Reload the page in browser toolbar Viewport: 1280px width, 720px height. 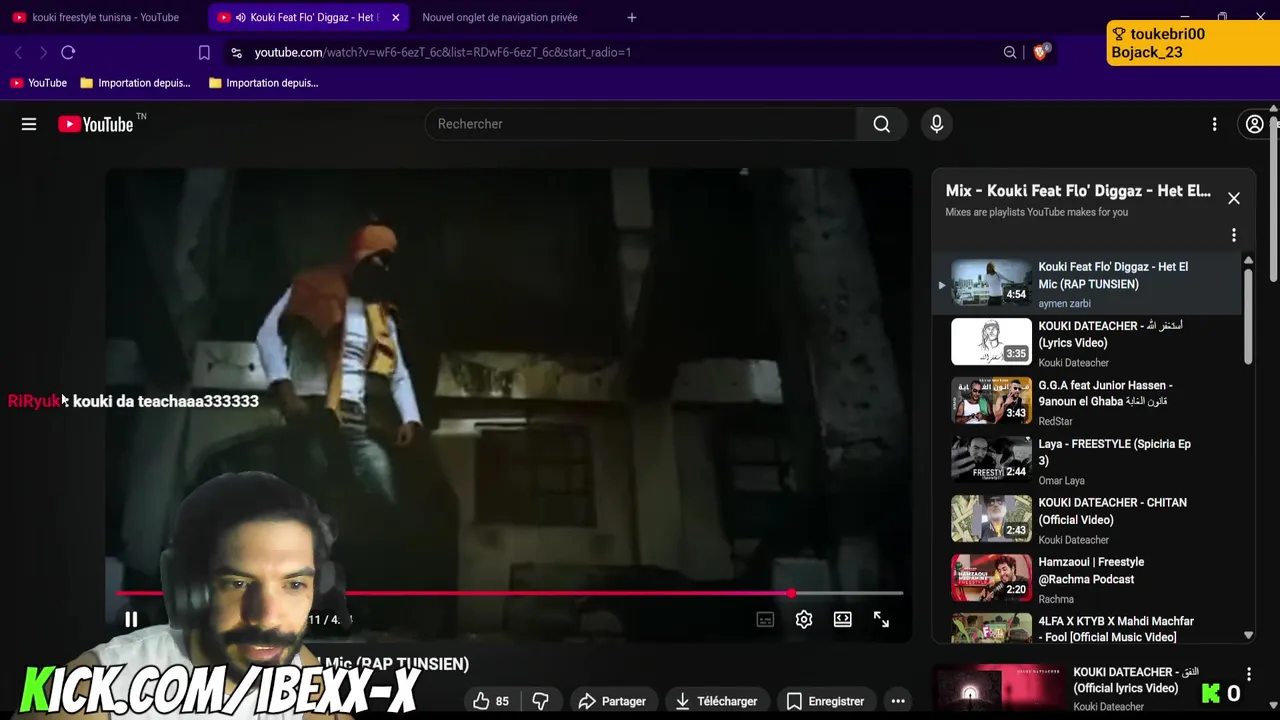pos(68,52)
